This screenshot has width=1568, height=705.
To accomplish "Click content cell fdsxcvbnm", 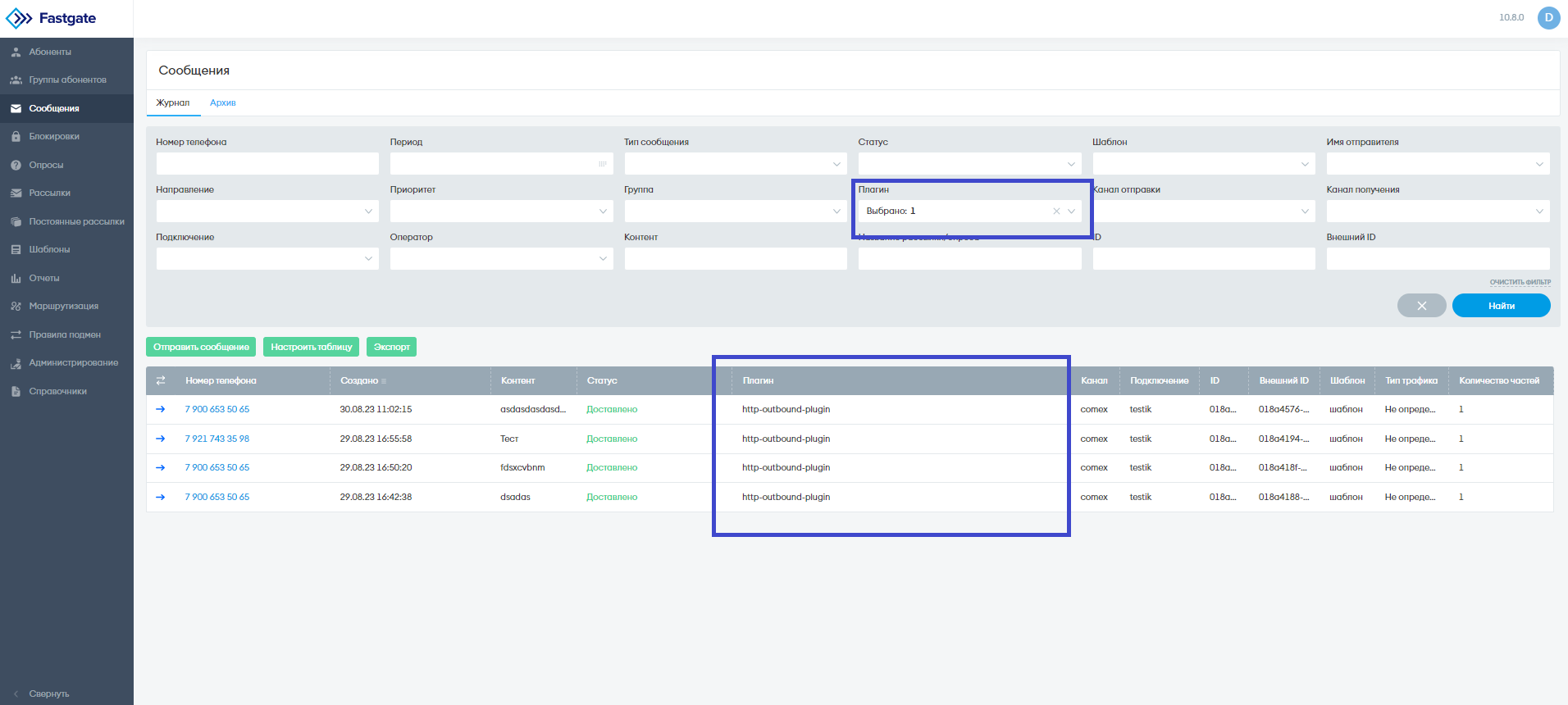I will click(x=522, y=467).
